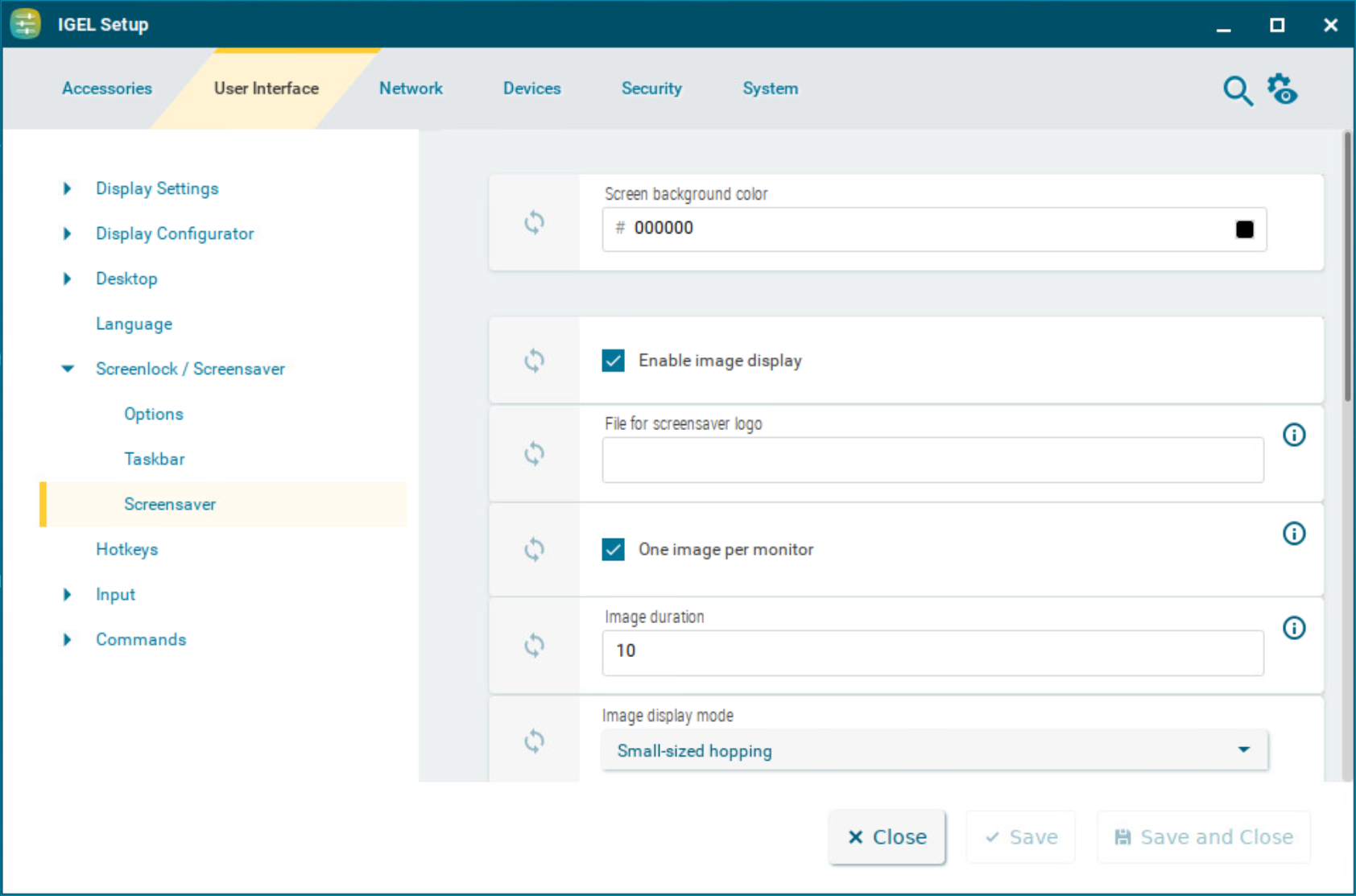Image resolution: width=1356 pixels, height=896 pixels.
Task: Click the gear-with-eye settings view icon
Action: pyautogui.click(x=1283, y=89)
